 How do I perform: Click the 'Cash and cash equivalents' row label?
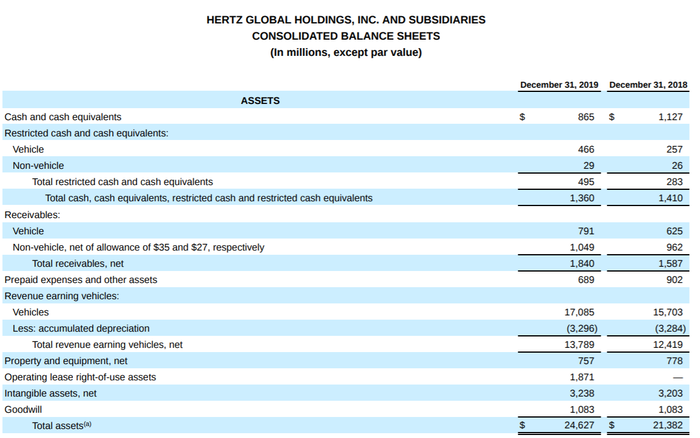[x=63, y=117]
